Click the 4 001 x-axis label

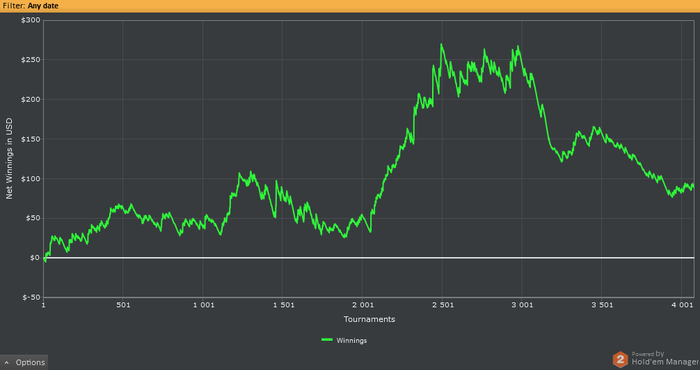pyautogui.click(x=681, y=305)
